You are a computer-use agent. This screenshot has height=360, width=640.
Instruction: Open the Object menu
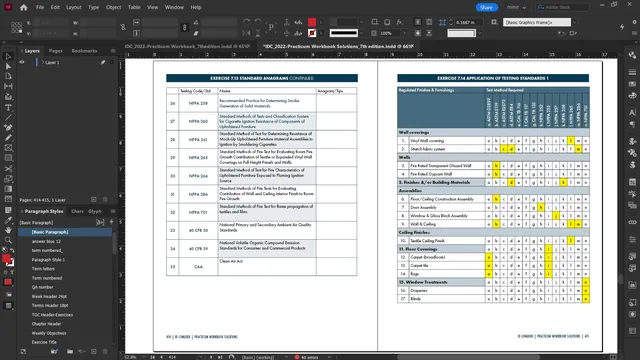coord(113,7)
